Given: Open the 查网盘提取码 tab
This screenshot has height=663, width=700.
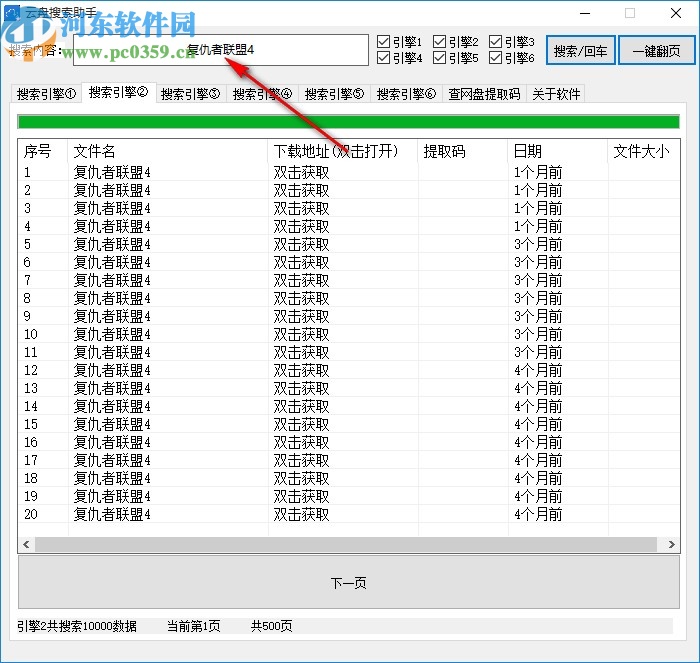Looking at the screenshot, I should tap(484, 94).
